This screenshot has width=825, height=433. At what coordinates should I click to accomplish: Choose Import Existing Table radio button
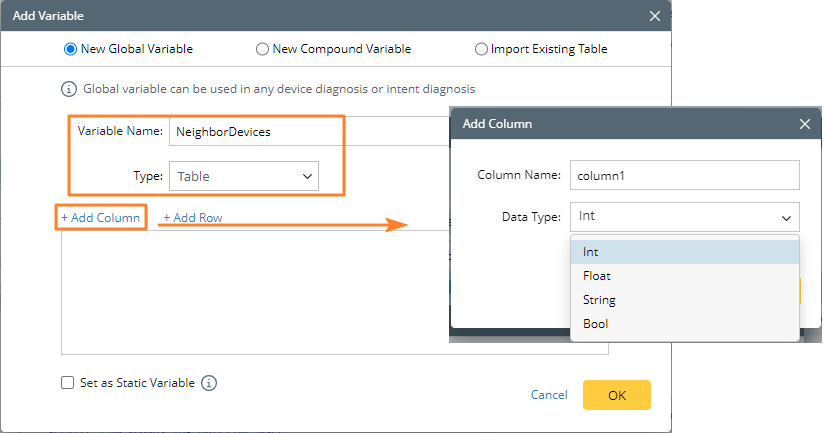click(x=482, y=49)
